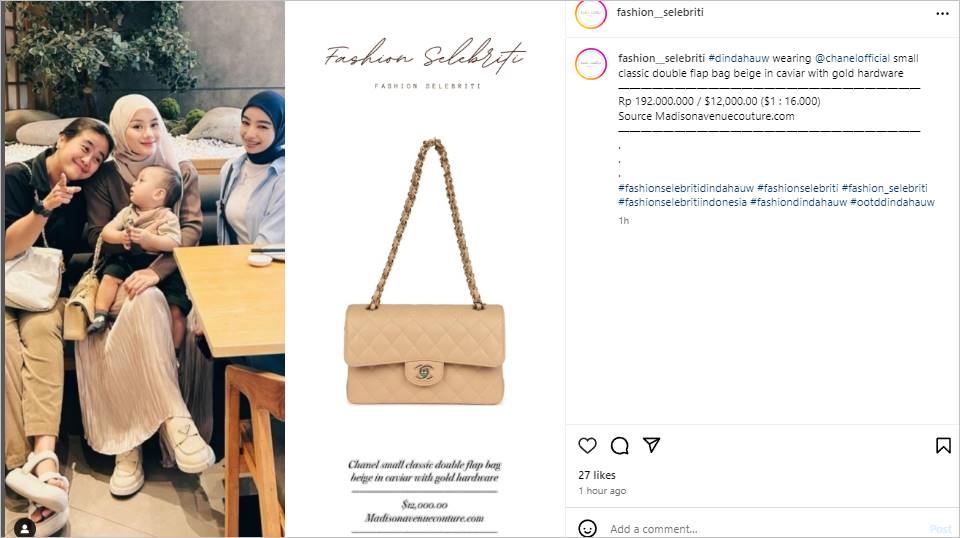The image size is (960, 538).
Task: Share the post with the paper plane icon
Action: (651, 445)
